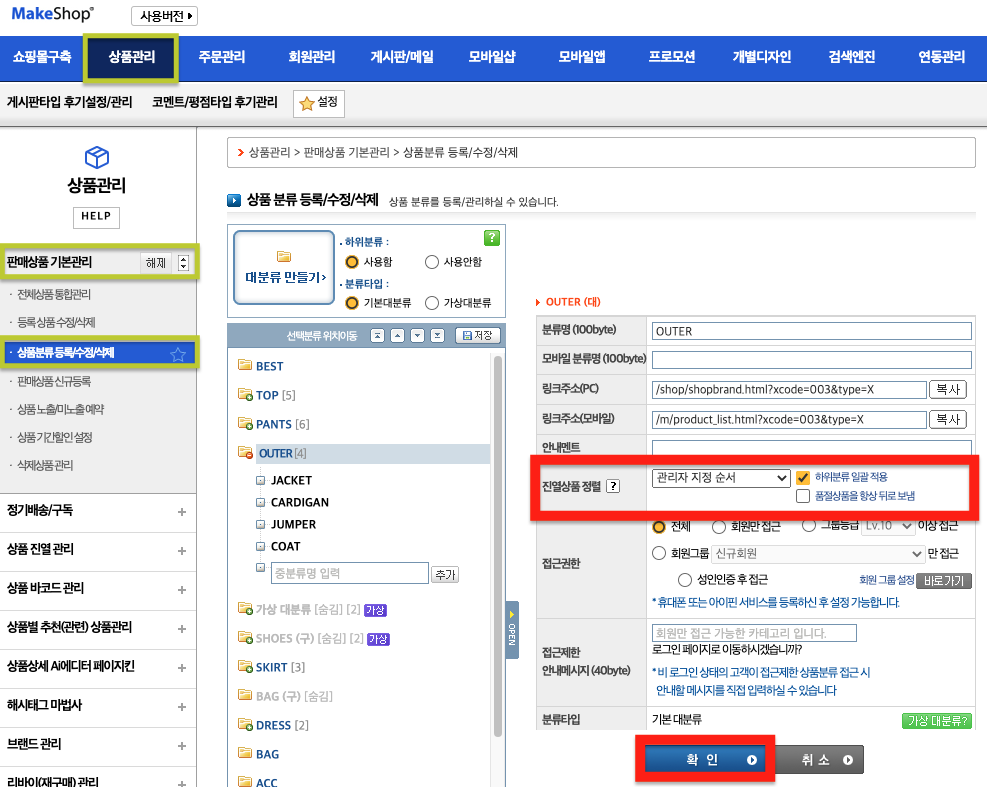The width and height of the screenshot is (987, 787).
Task: Select 성인인증 후 접근 radio
Action: pyautogui.click(x=685, y=580)
